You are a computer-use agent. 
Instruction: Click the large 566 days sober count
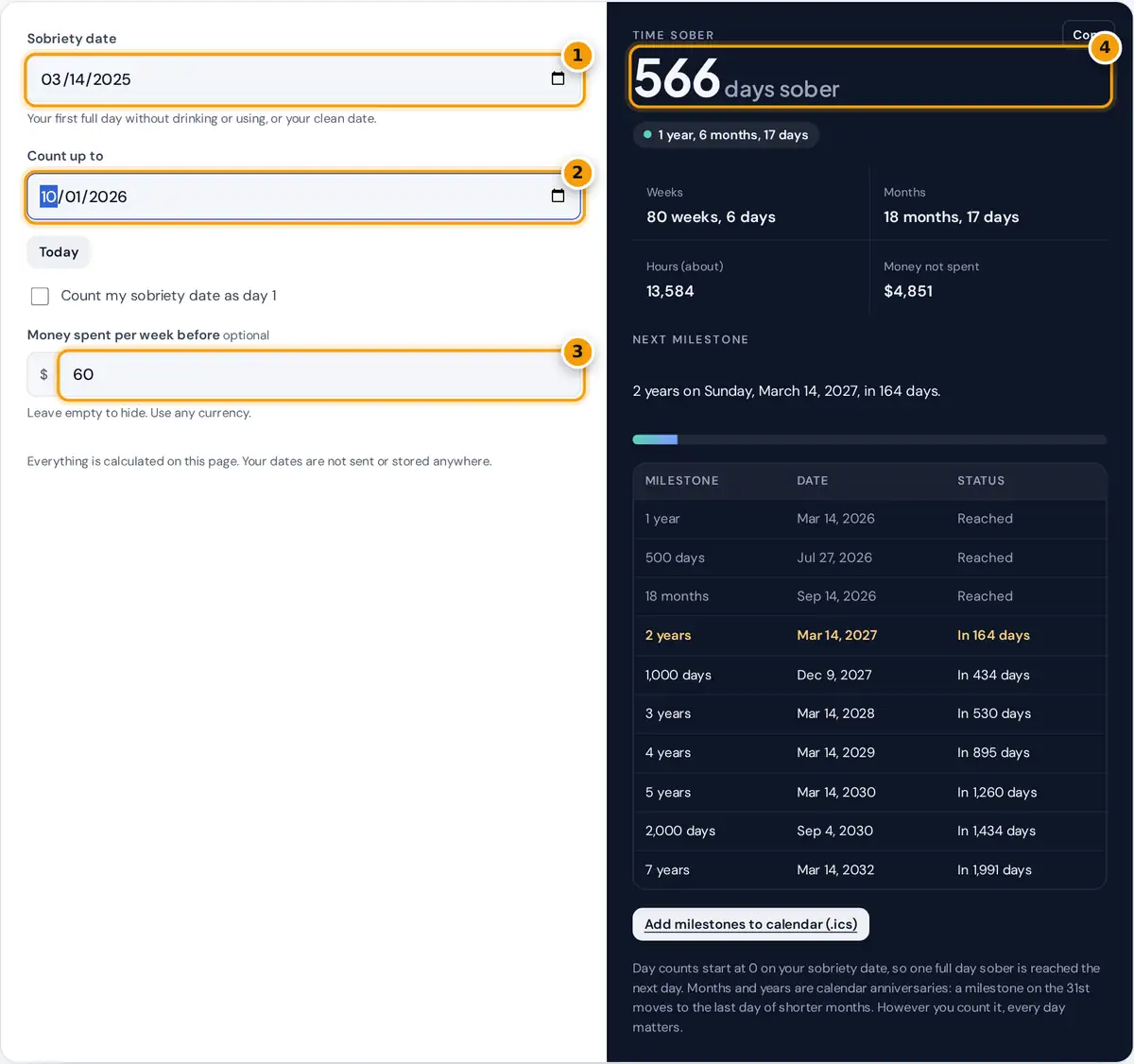pos(736,78)
